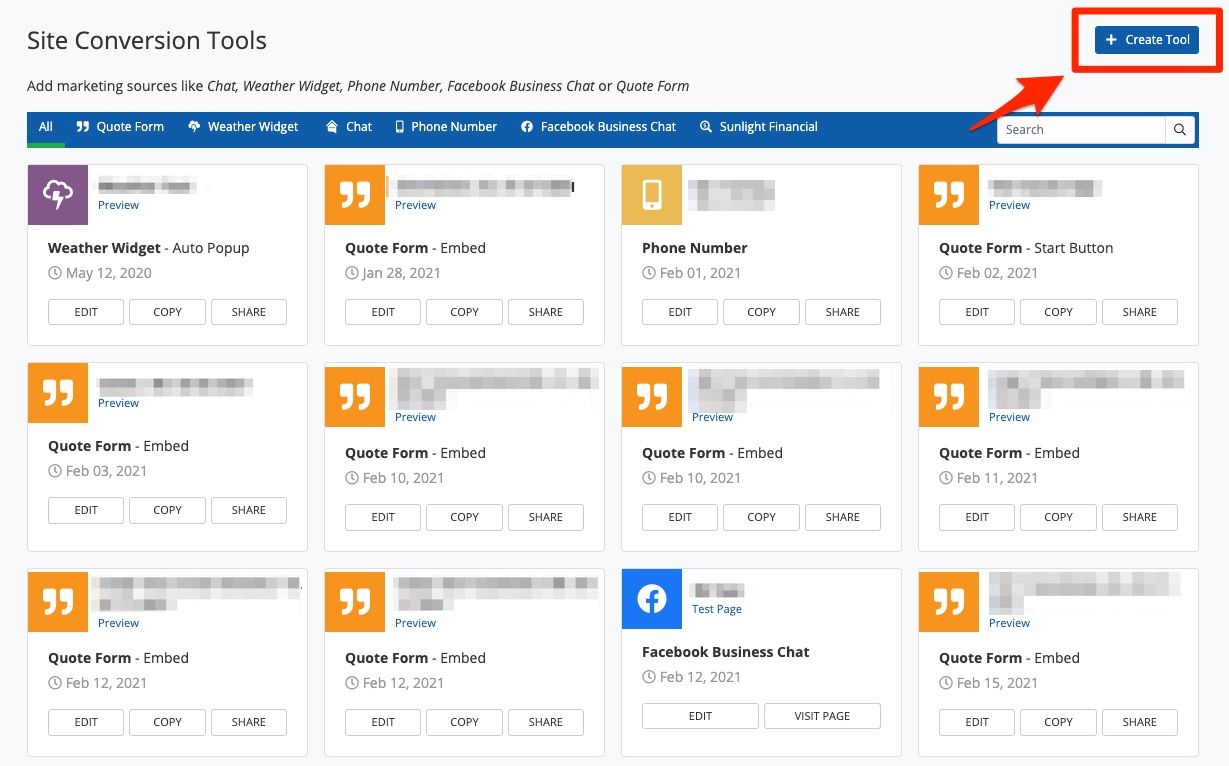Click the orange quote icon dated Jan 28, 2021

click(x=355, y=195)
